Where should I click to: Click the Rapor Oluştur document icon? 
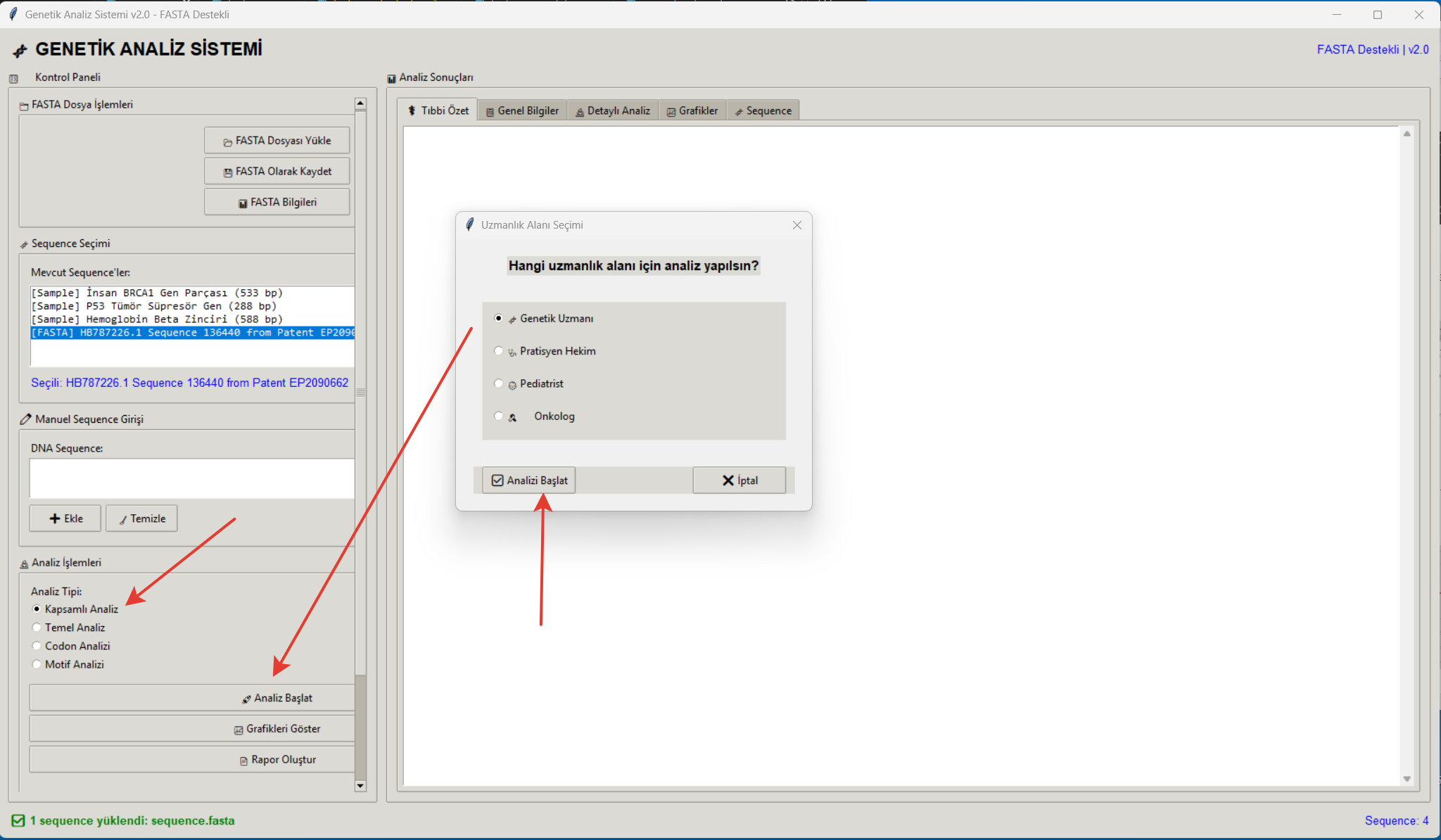pos(243,761)
